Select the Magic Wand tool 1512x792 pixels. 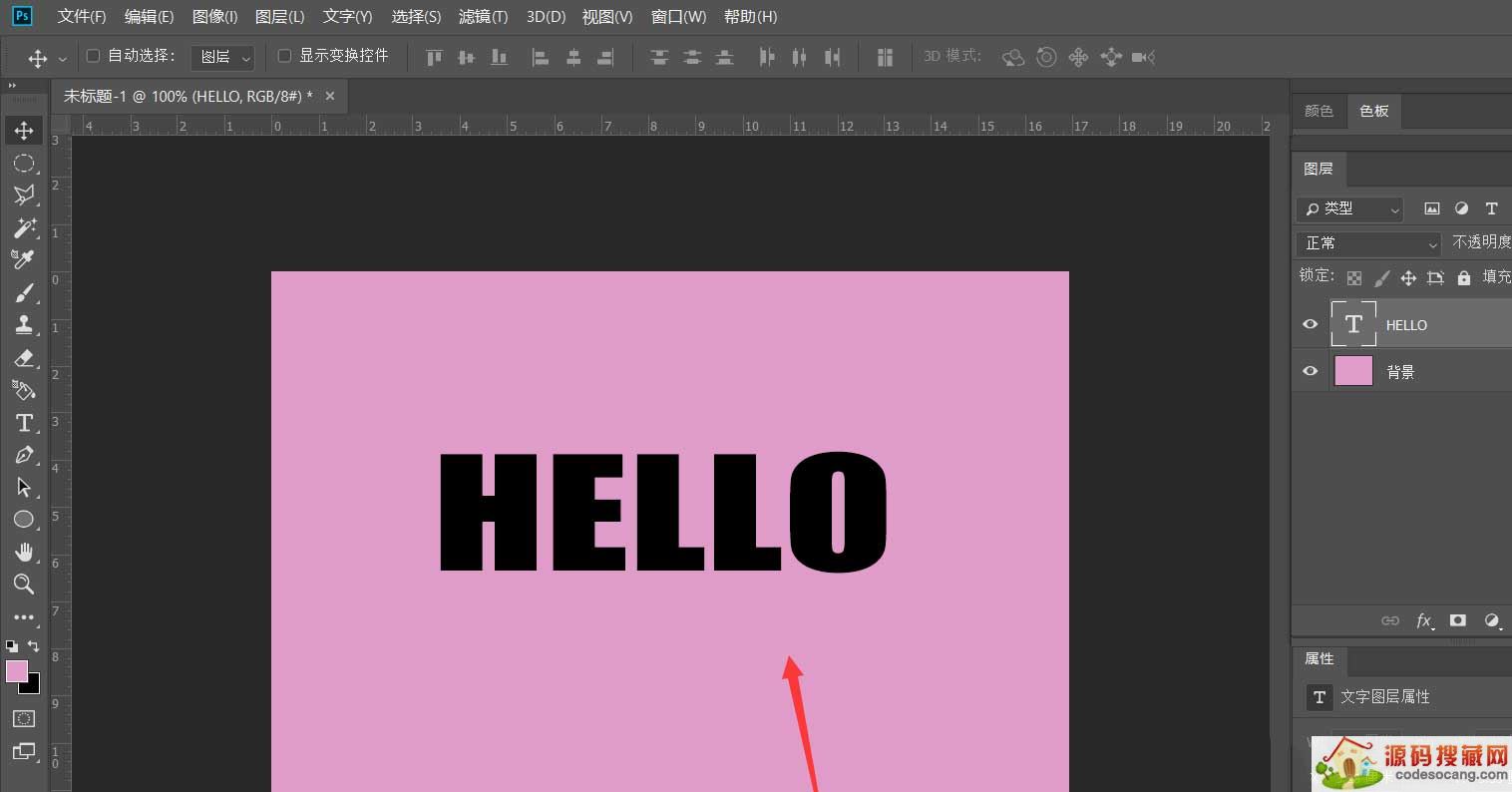click(x=24, y=227)
